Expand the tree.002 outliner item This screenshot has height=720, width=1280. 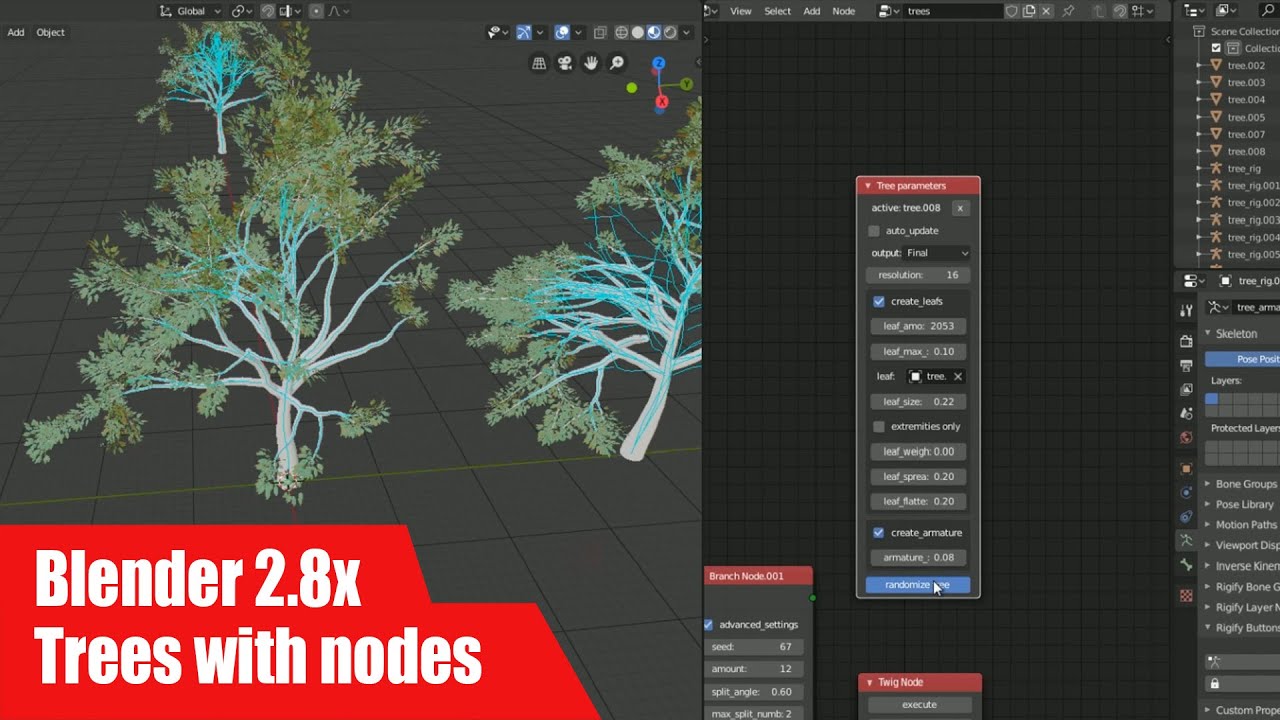(x=1200, y=66)
